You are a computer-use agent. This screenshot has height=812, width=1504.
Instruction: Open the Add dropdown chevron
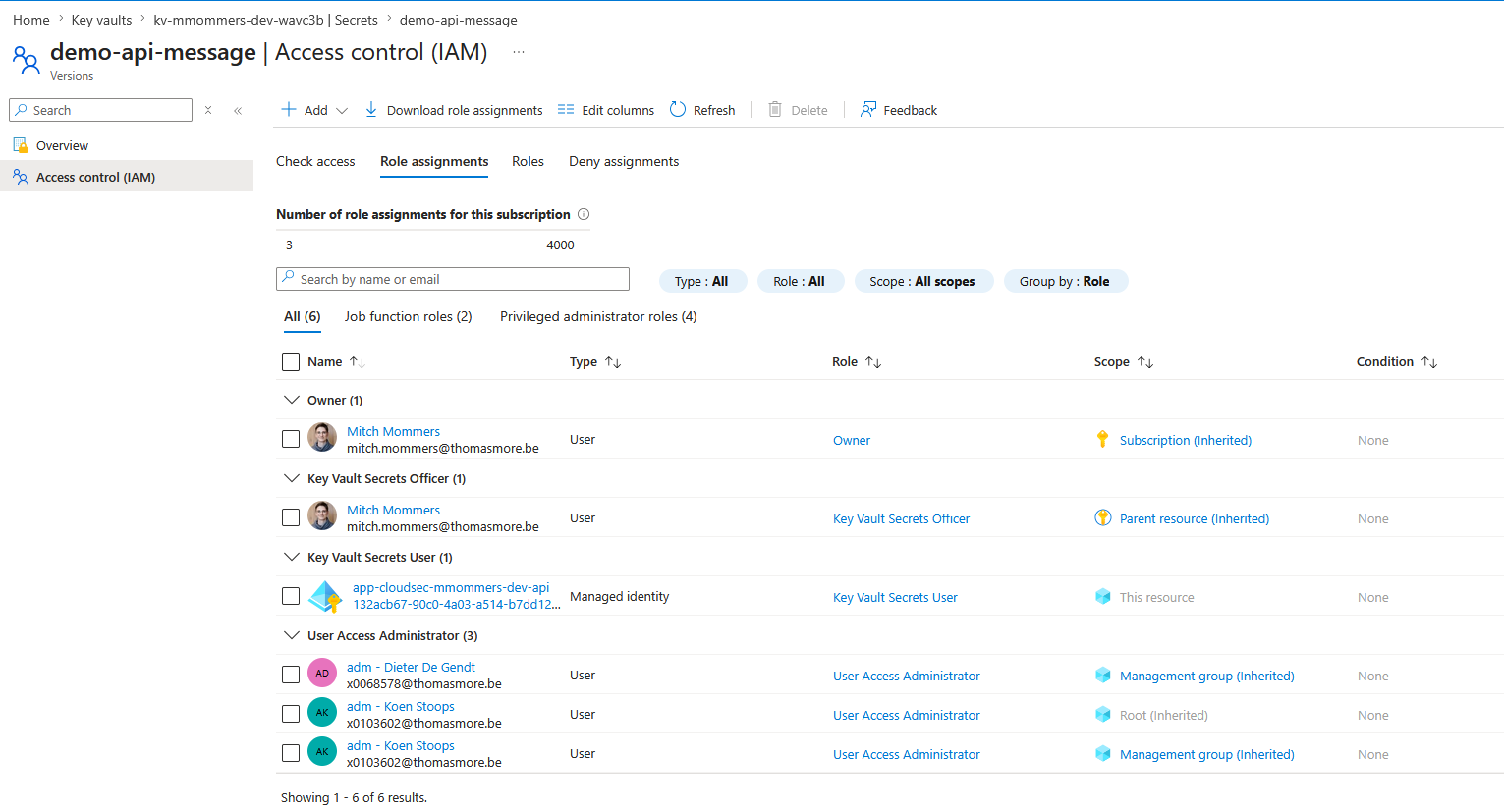click(342, 111)
